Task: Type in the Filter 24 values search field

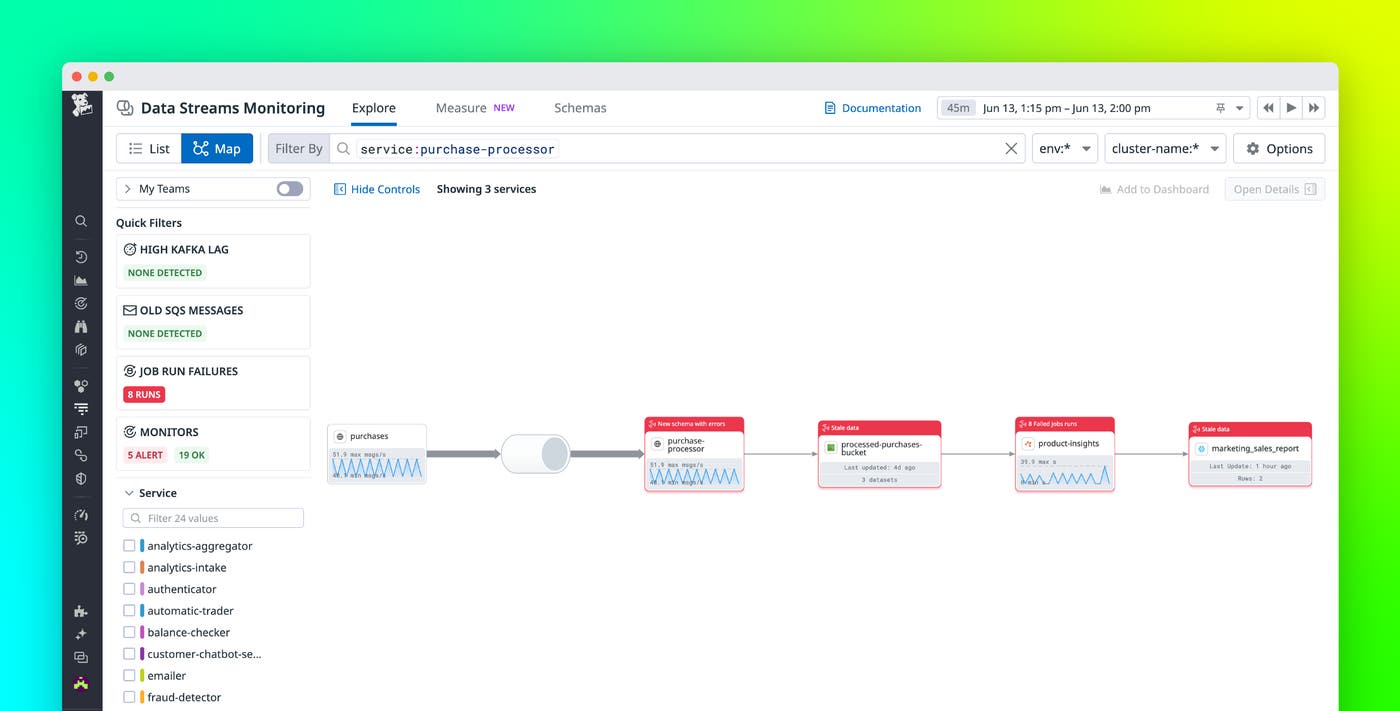Action: coord(213,517)
